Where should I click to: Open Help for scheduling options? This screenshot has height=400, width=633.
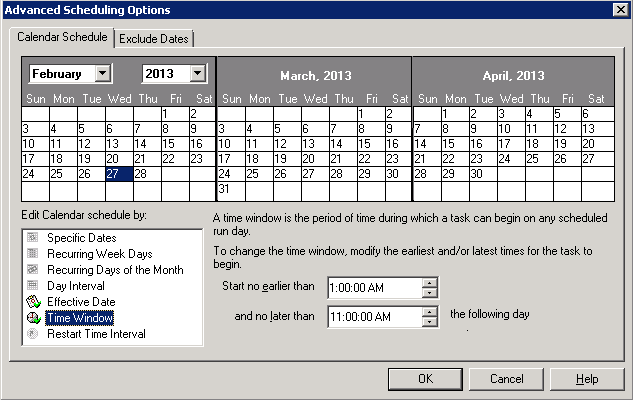587,379
